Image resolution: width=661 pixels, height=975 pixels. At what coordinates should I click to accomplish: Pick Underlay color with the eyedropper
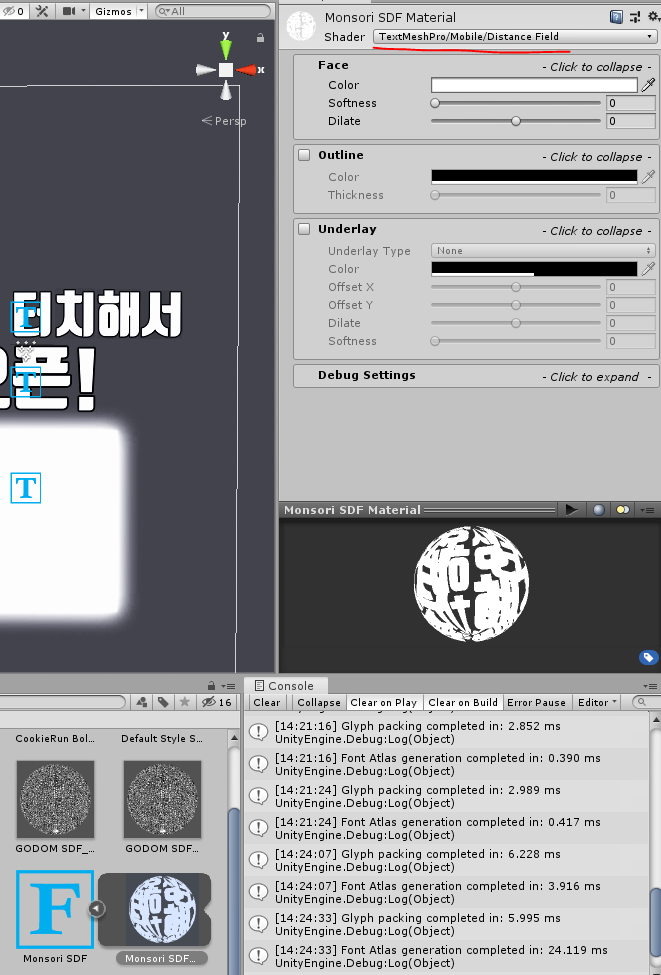(x=648, y=269)
